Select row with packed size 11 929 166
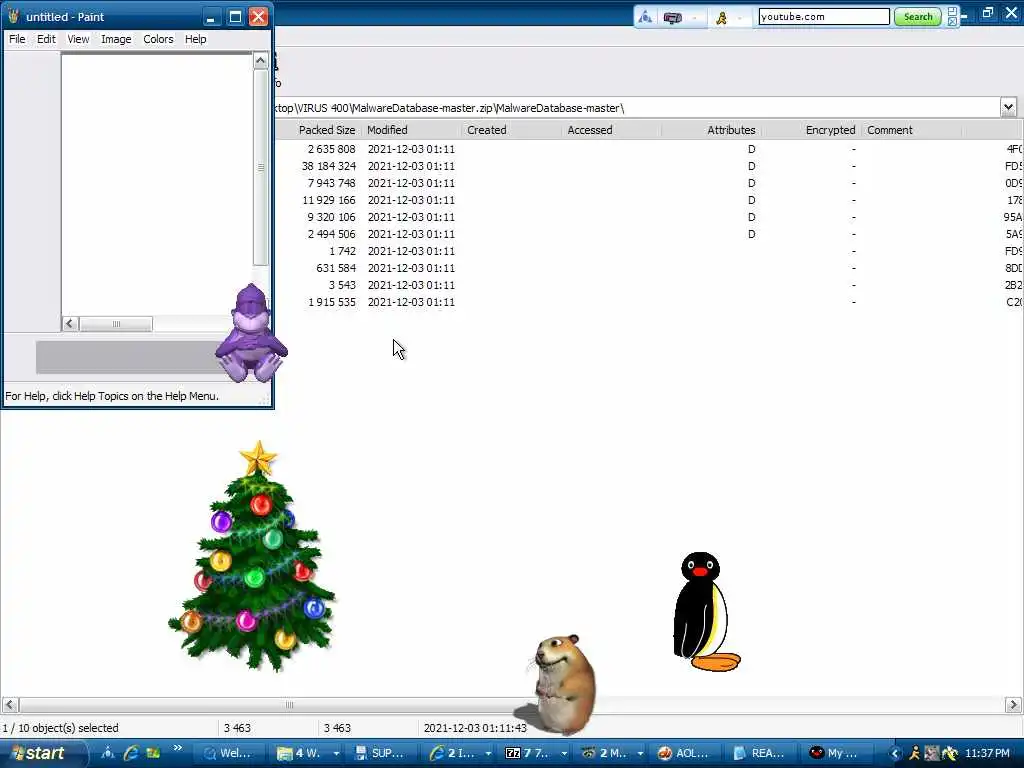Viewport: 1024px width, 768px height. tap(648, 200)
